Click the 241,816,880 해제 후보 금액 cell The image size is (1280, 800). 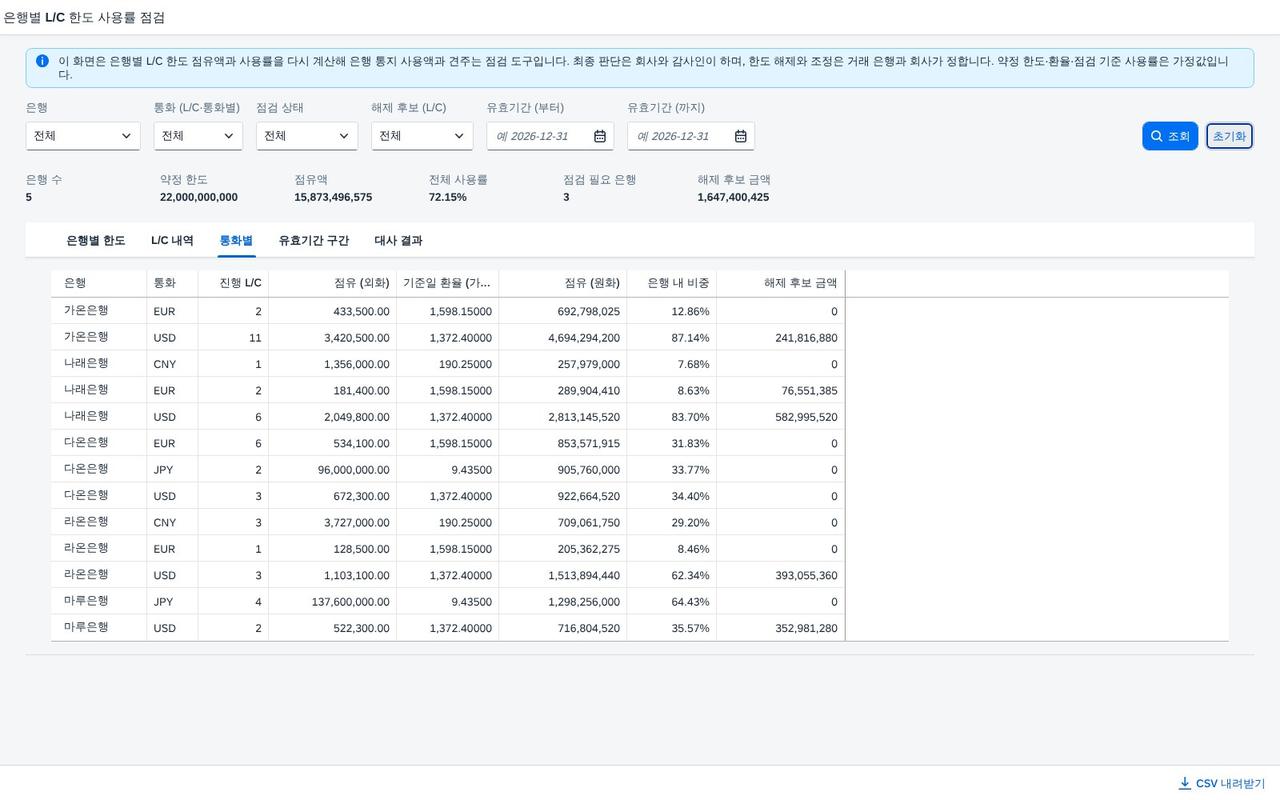(x=781, y=338)
